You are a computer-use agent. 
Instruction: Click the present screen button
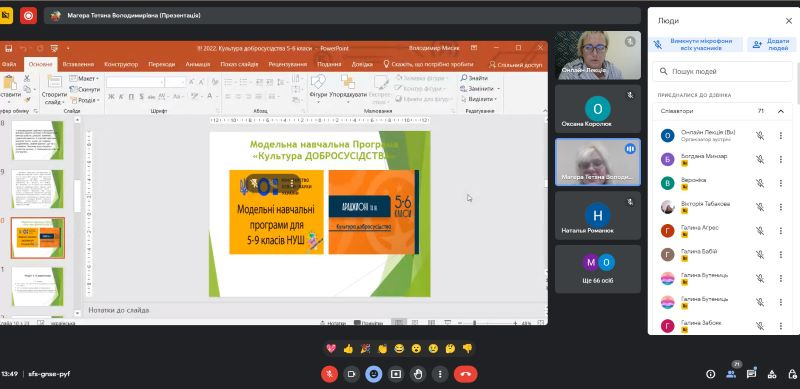[396, 374]
